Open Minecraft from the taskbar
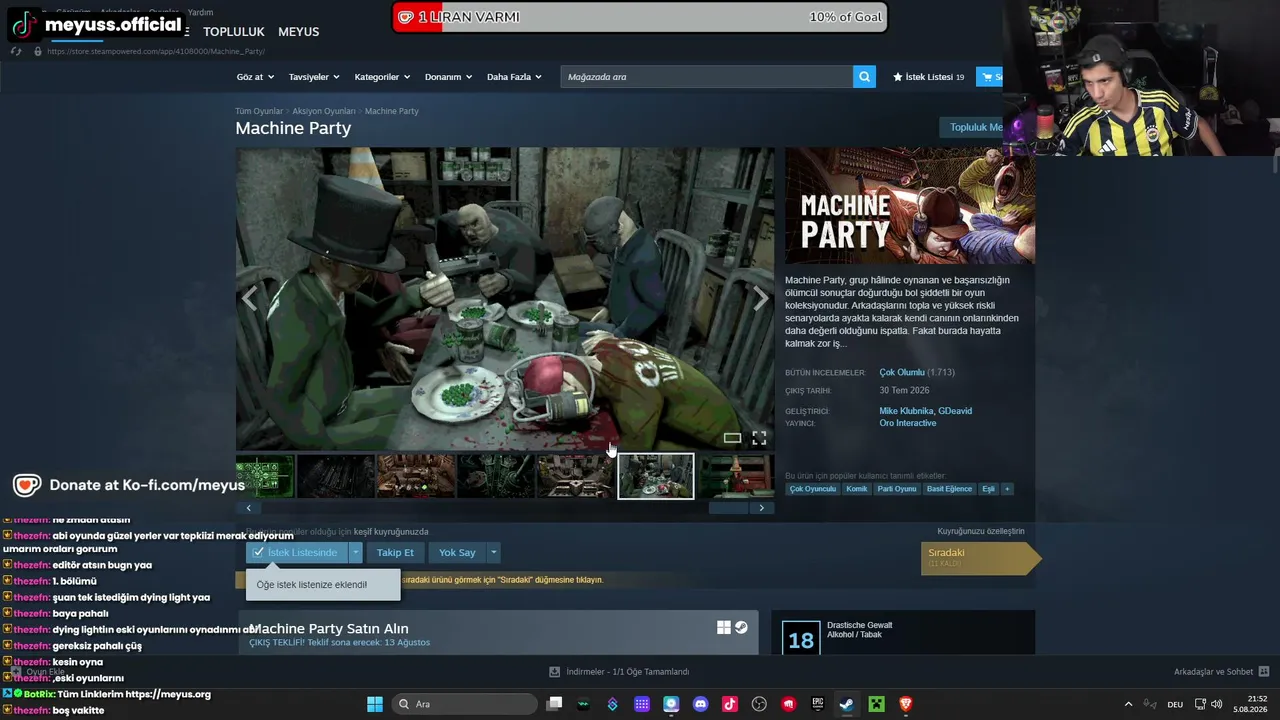Screen dimensions: 1280x720 tap(876, 704)
